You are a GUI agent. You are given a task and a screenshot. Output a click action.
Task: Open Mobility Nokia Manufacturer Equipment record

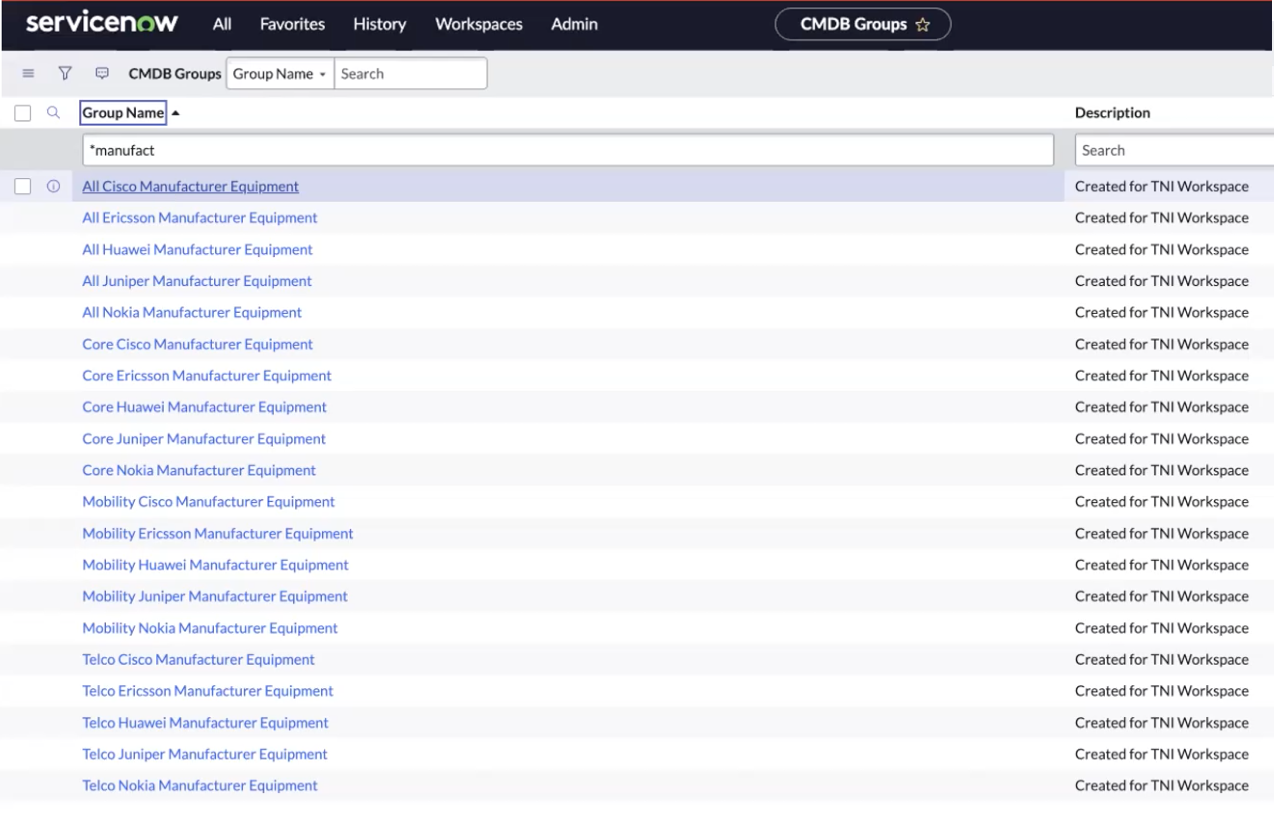pyautogui.click(x=210, y=628)
